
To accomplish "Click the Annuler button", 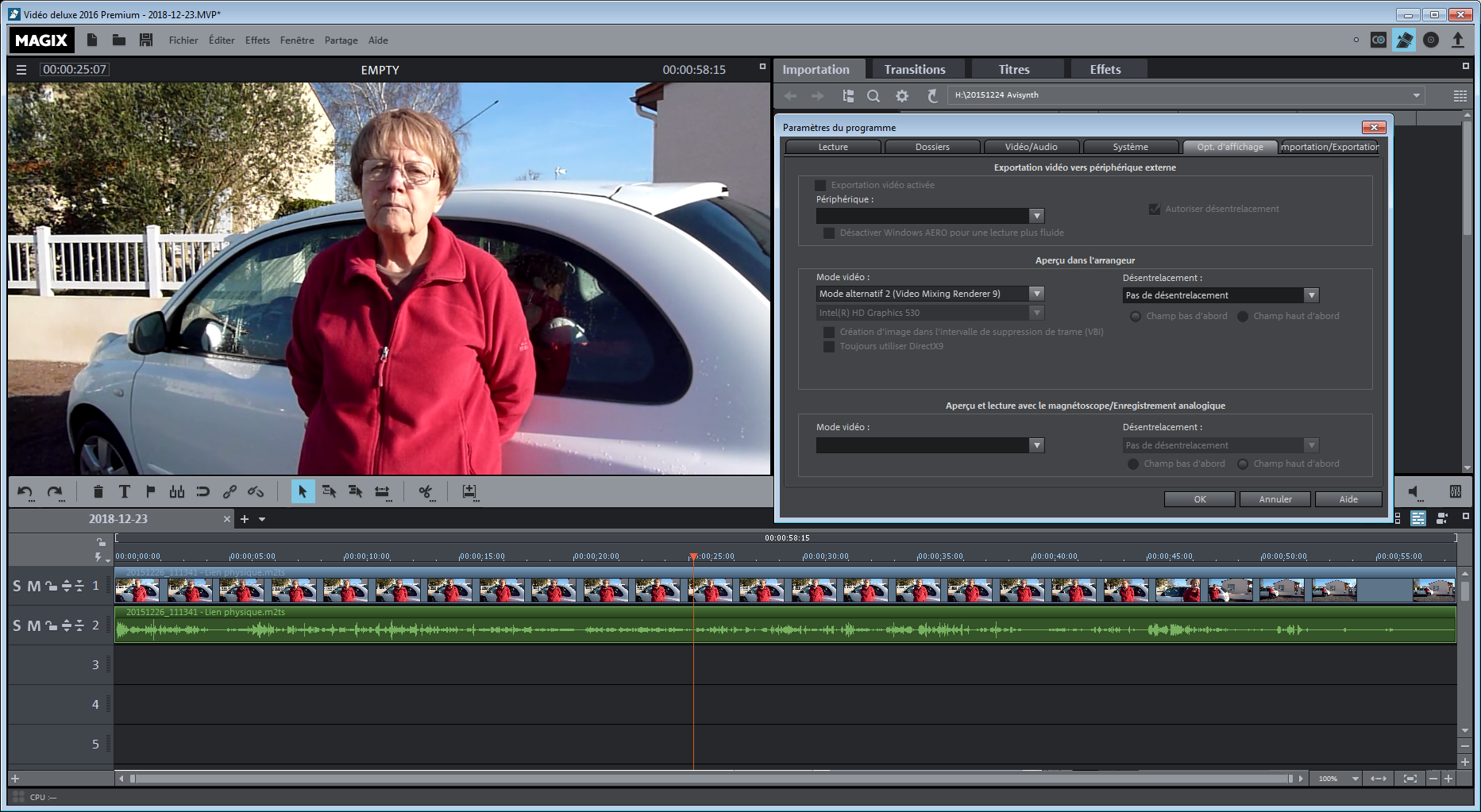I will pyautogui.click(x=1275, y=499).
